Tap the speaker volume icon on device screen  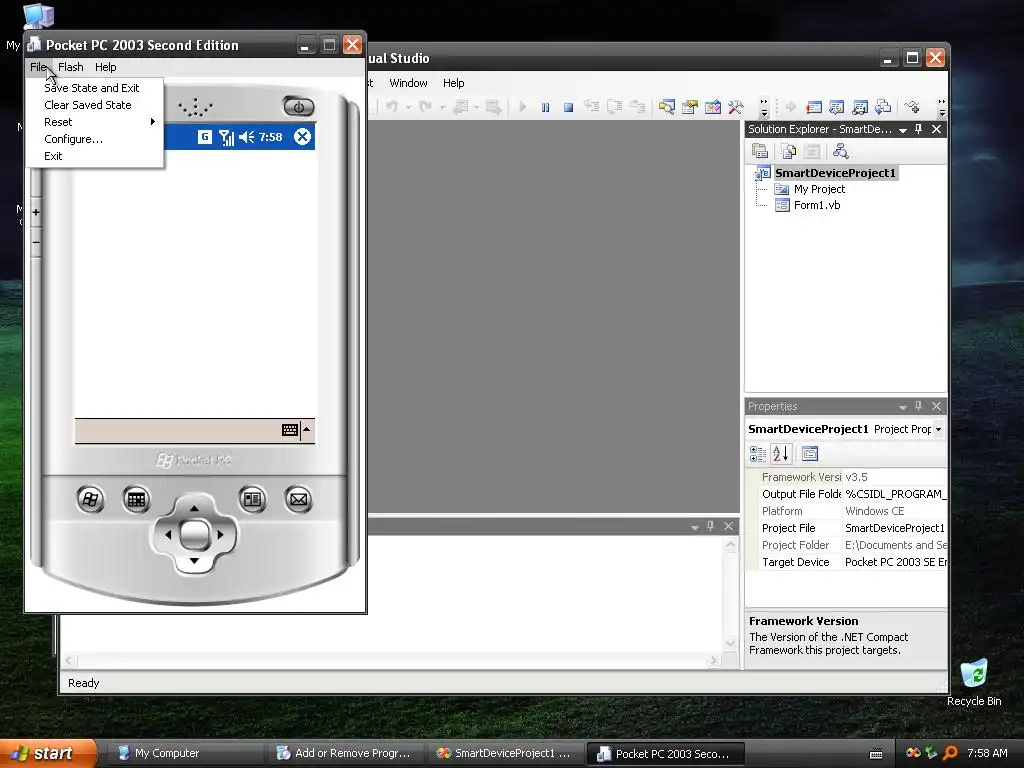click(246, 137)
